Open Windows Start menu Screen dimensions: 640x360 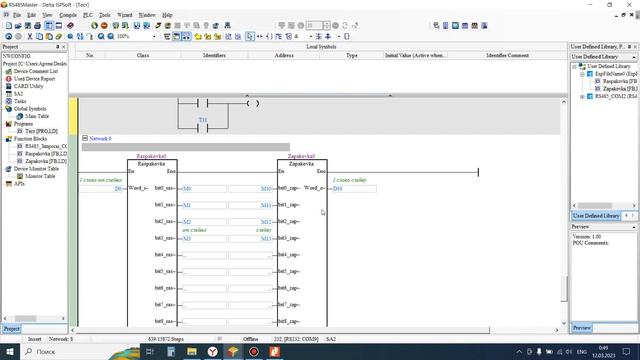click(x=10, y=351)
